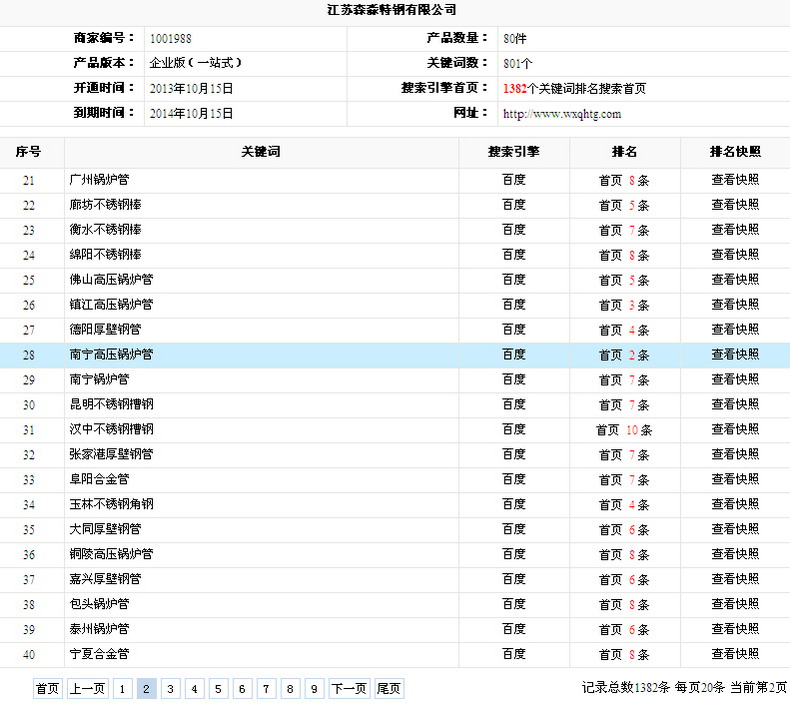This screenshot has height=704, width=790.
Task: Select the 企业版（一站式）version text
Action: point(196,63)
